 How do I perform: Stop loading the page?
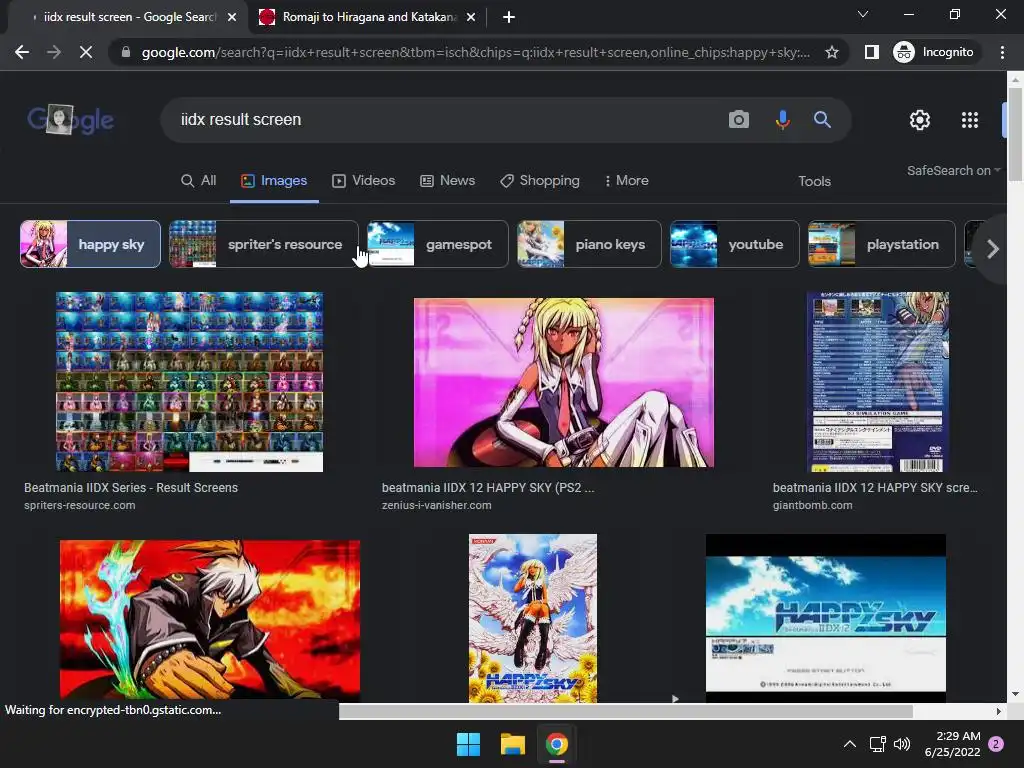click(86, 52)
